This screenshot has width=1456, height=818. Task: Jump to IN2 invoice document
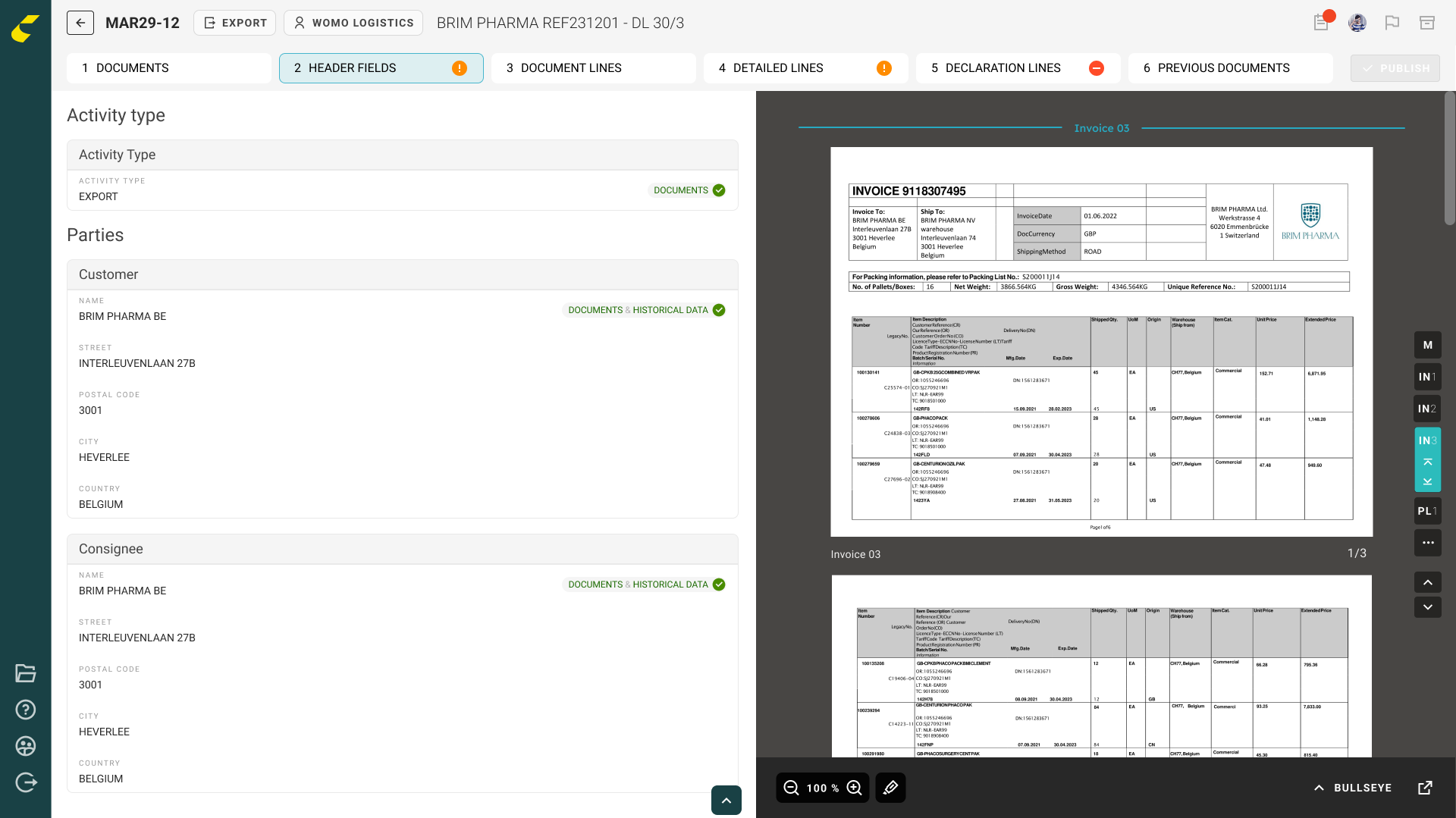pos(1428,409)
